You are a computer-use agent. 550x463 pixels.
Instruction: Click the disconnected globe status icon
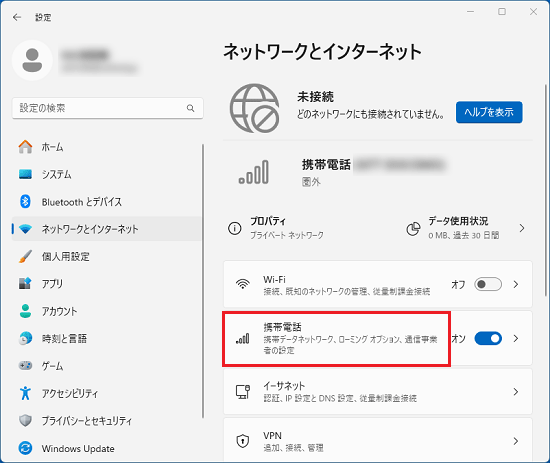click(255, 108)
